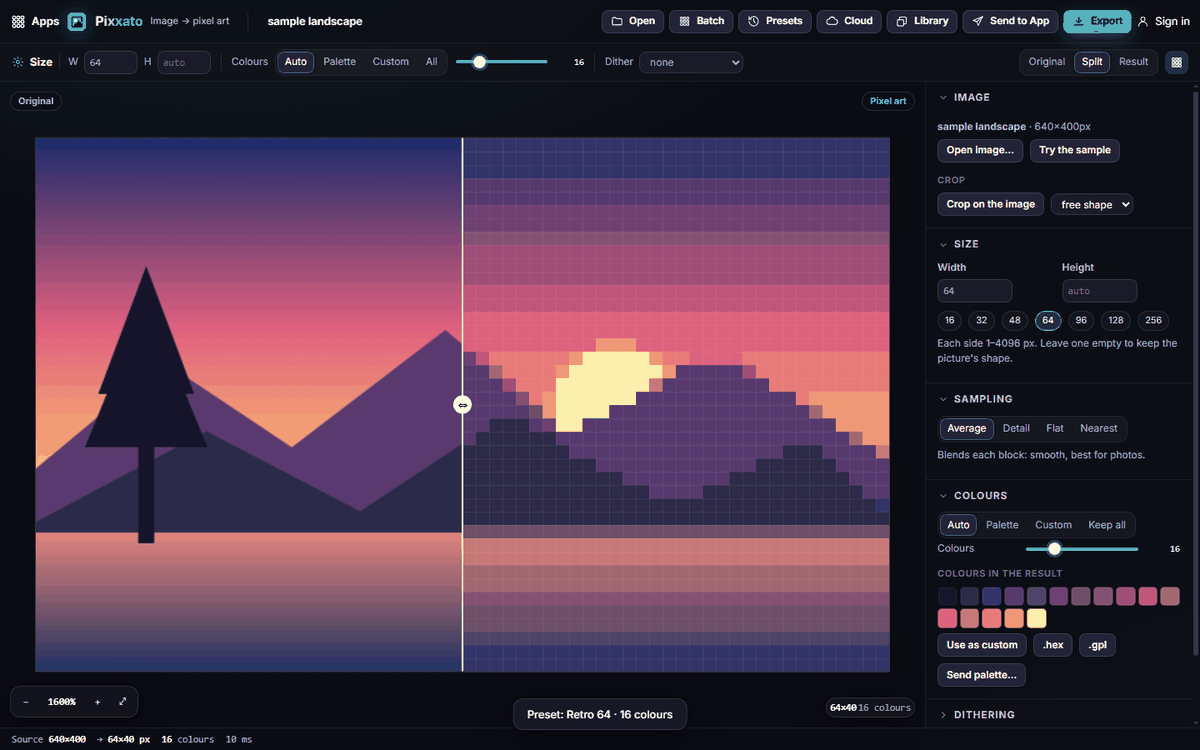The width and height of the screenshot is (1200, 750).
Task: Click the toolbar W width field
Action: (x=110, y=62)
